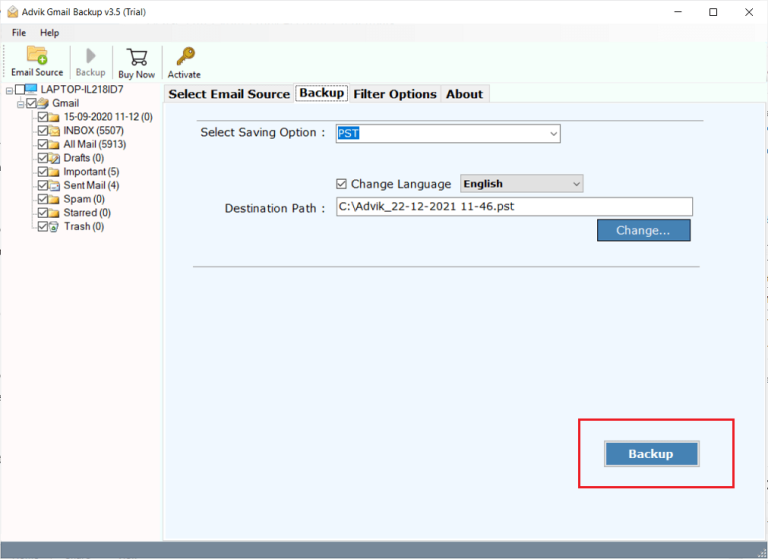Click the greyed Backup toolbar icon
This screenshot has width=768, height=559.
(x=90, y=56)
